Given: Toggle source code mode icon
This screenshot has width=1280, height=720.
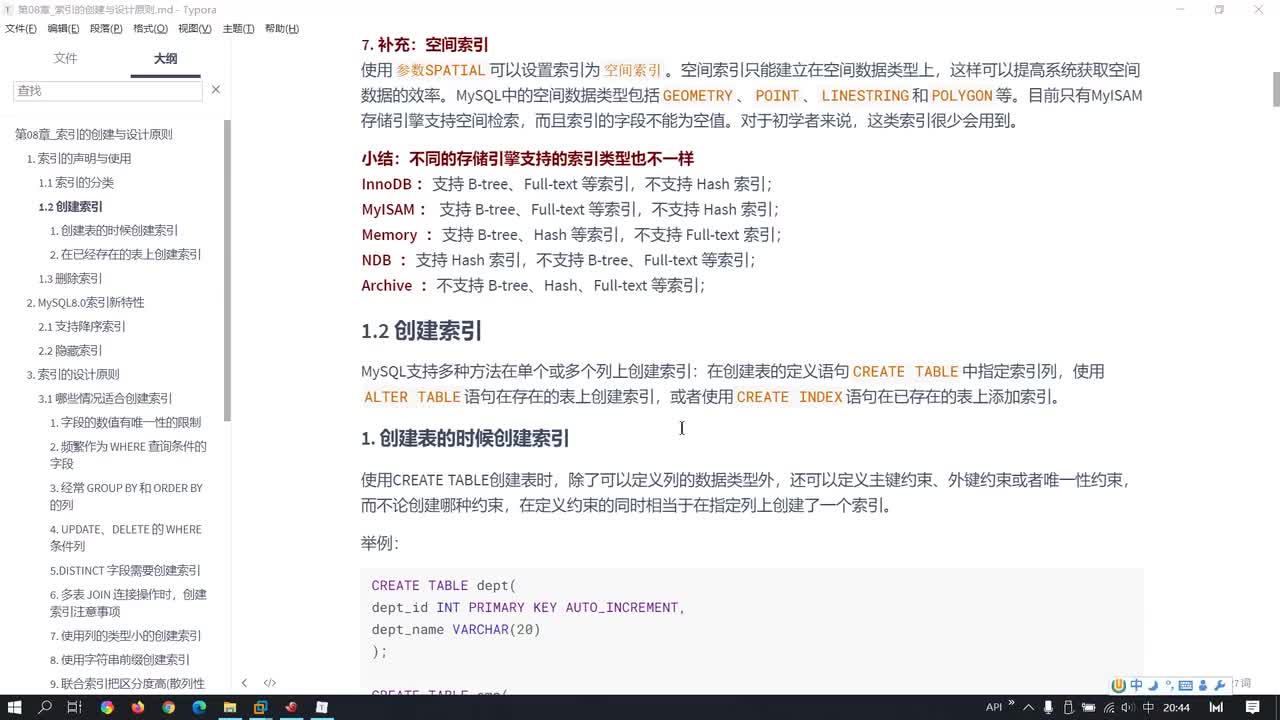Looking at the screenshot, I should (x=269, y=683).
